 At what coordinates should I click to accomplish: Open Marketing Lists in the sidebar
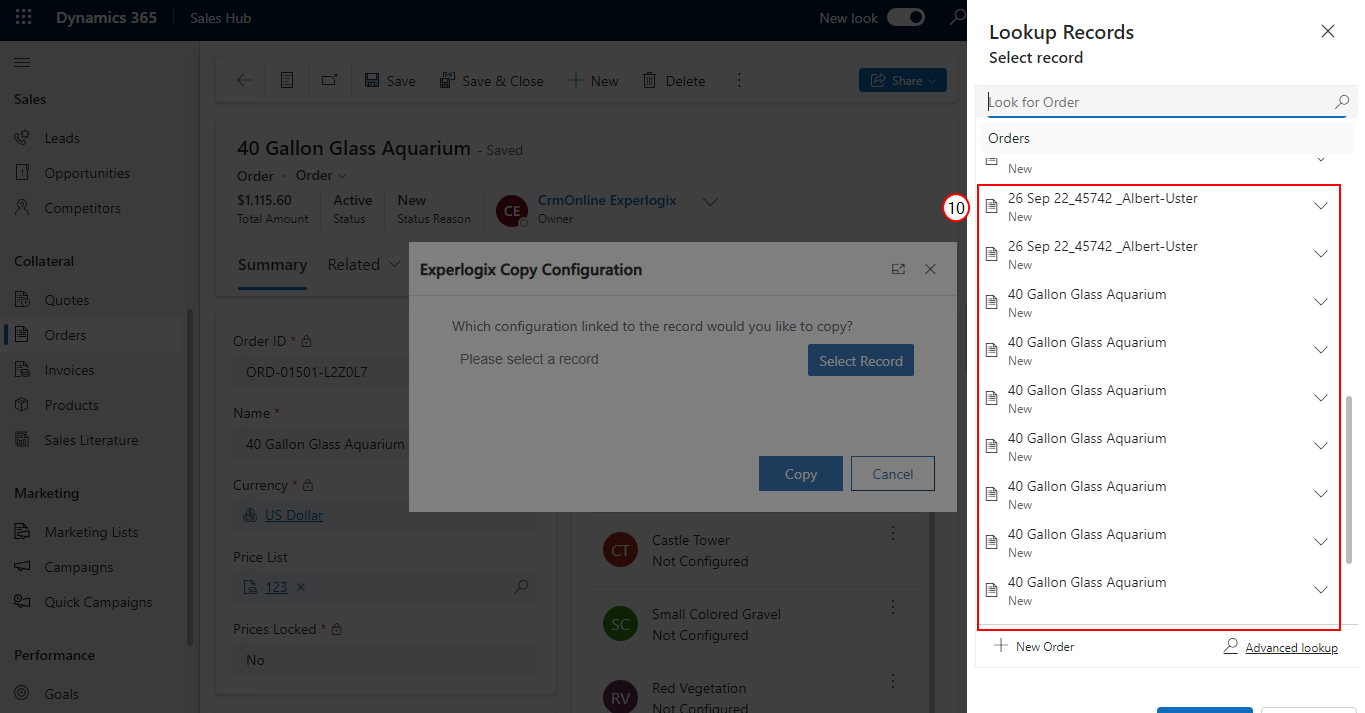91,532
